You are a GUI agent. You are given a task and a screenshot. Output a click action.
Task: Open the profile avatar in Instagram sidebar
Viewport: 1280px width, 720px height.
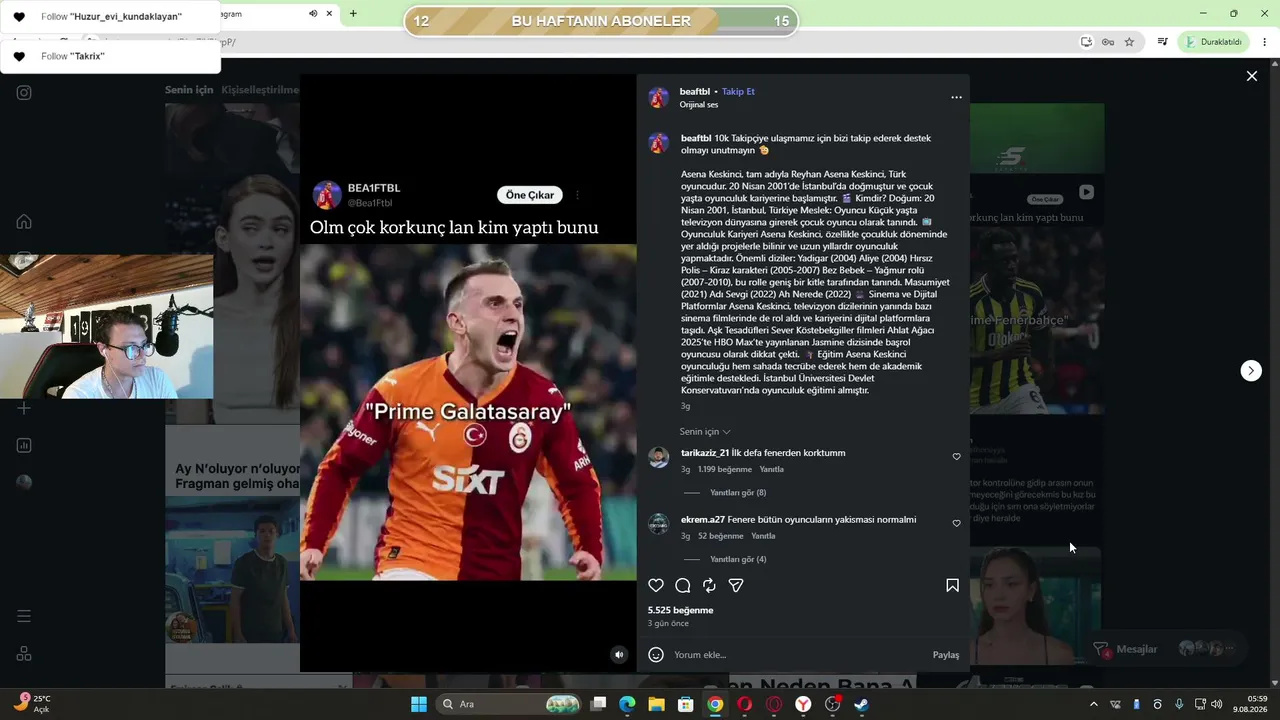24,482
